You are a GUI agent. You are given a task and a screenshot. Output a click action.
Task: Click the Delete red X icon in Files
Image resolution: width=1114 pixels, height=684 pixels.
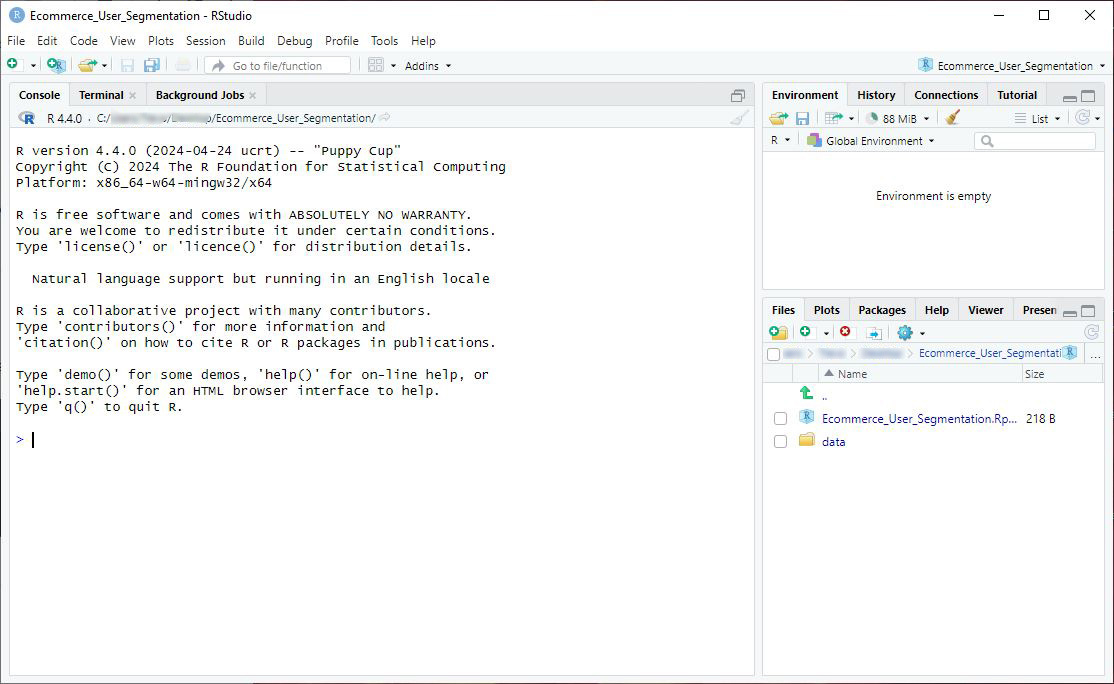tap(845, 332)
